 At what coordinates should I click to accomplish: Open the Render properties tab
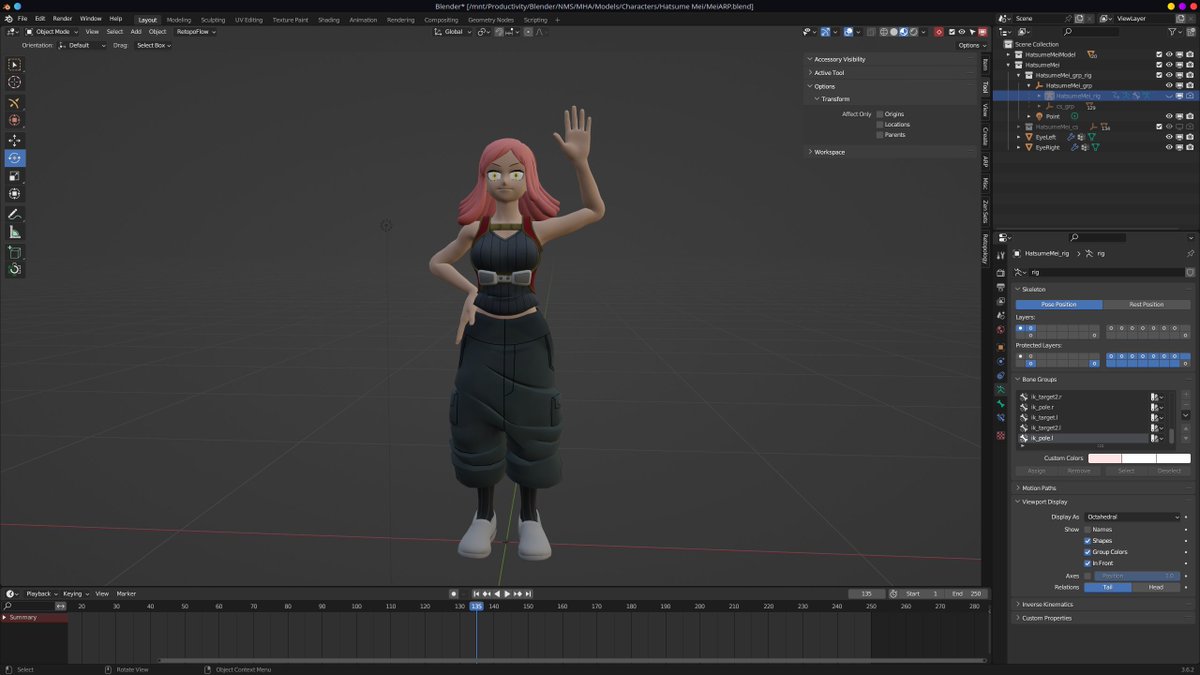(1000, 272)
